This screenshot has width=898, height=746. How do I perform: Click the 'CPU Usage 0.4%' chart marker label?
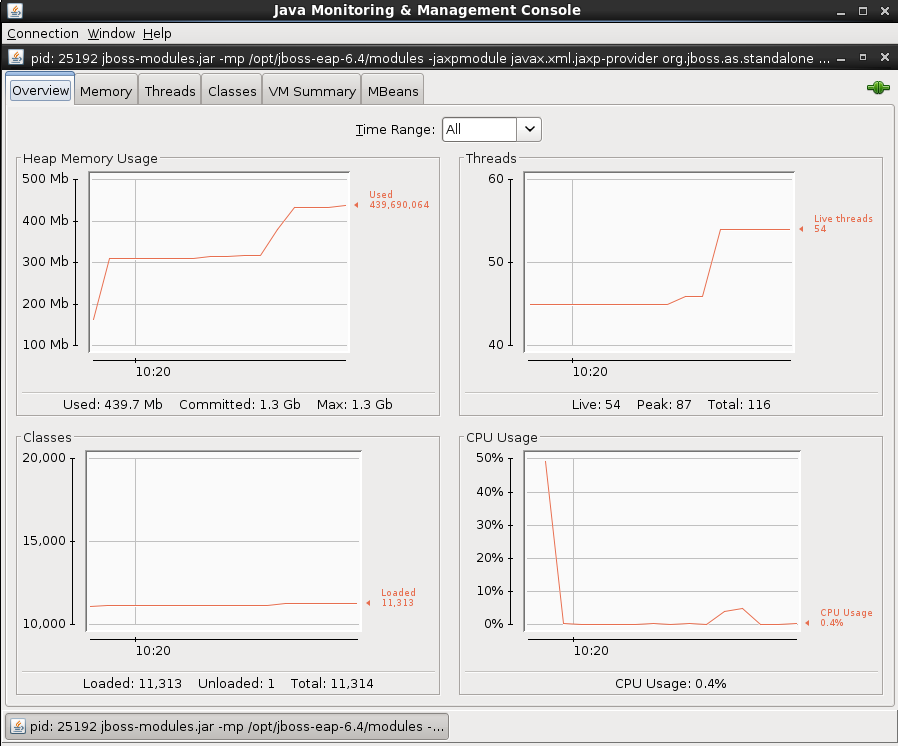[x=846, y=618]
